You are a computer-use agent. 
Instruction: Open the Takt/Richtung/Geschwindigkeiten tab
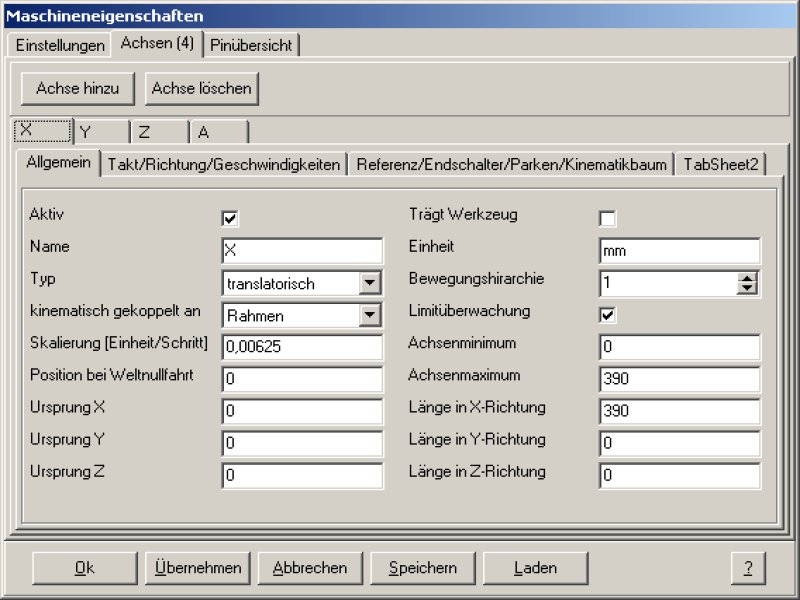click(x=224, y=164)
